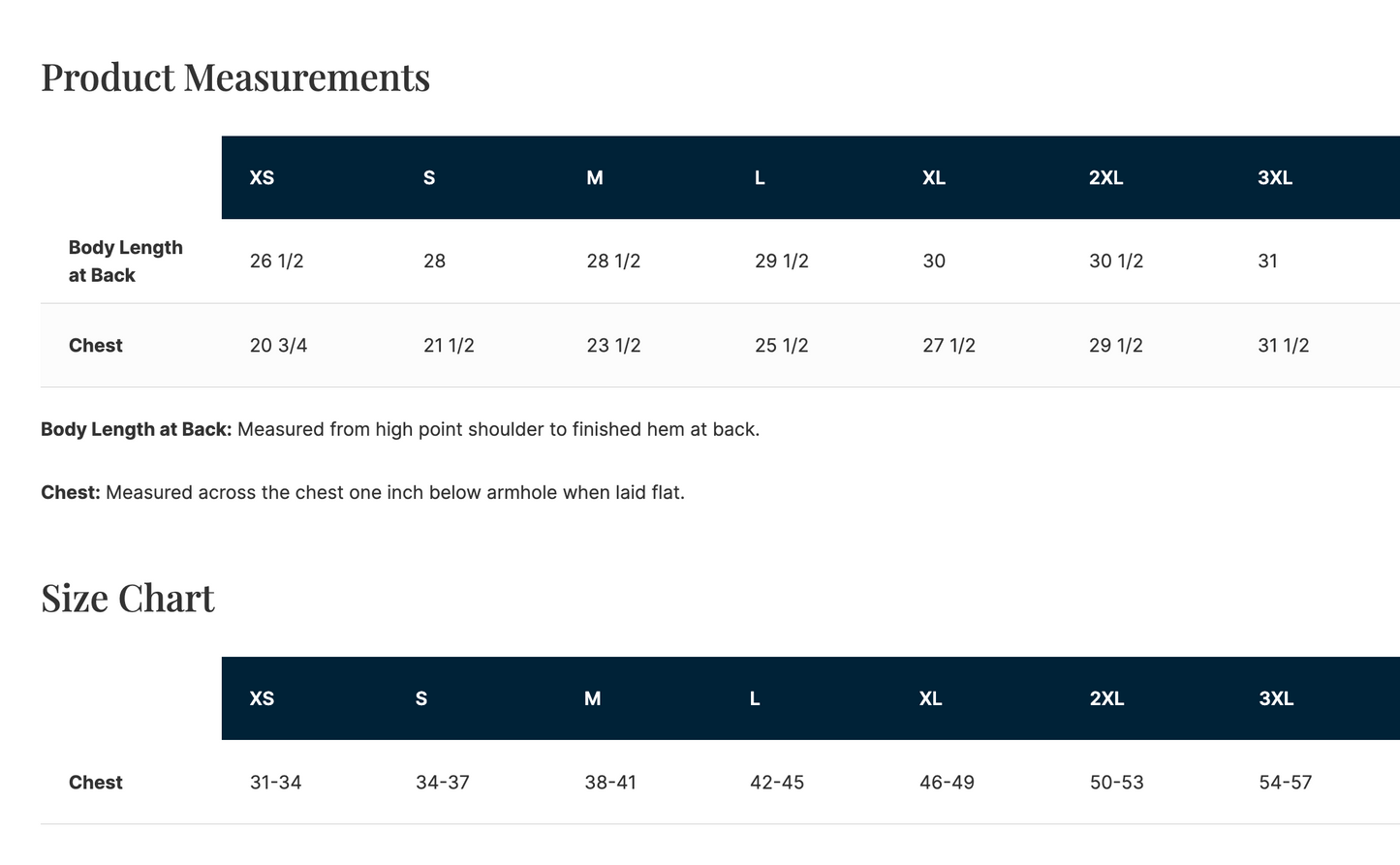Click the bold Body Length at Back definition label

coord(137,429)
